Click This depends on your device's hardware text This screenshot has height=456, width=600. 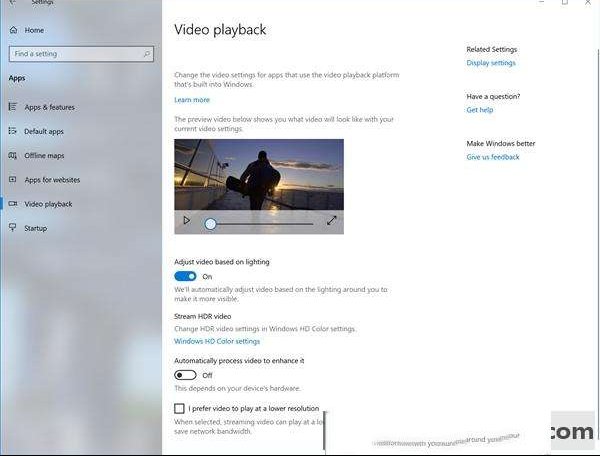click(x=237, y=388)
